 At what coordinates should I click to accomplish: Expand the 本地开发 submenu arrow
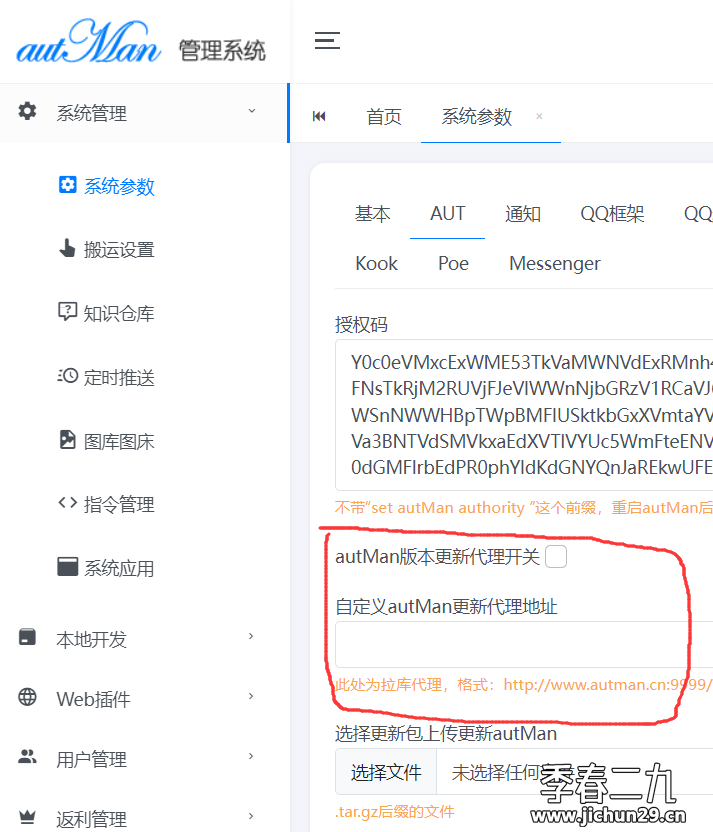[x=251, y=636]
